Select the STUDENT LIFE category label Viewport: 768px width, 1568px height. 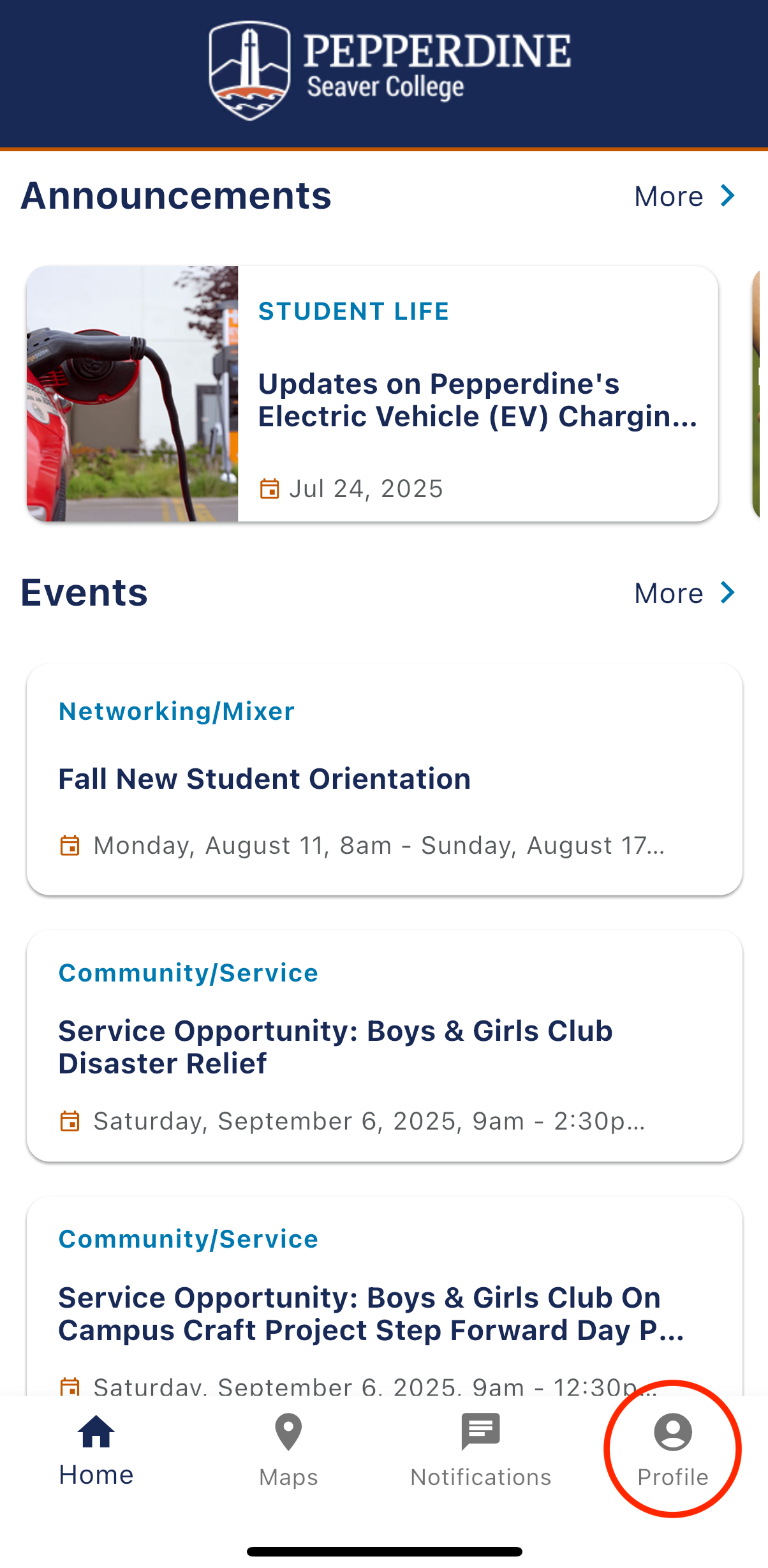[x=353, y=311]
